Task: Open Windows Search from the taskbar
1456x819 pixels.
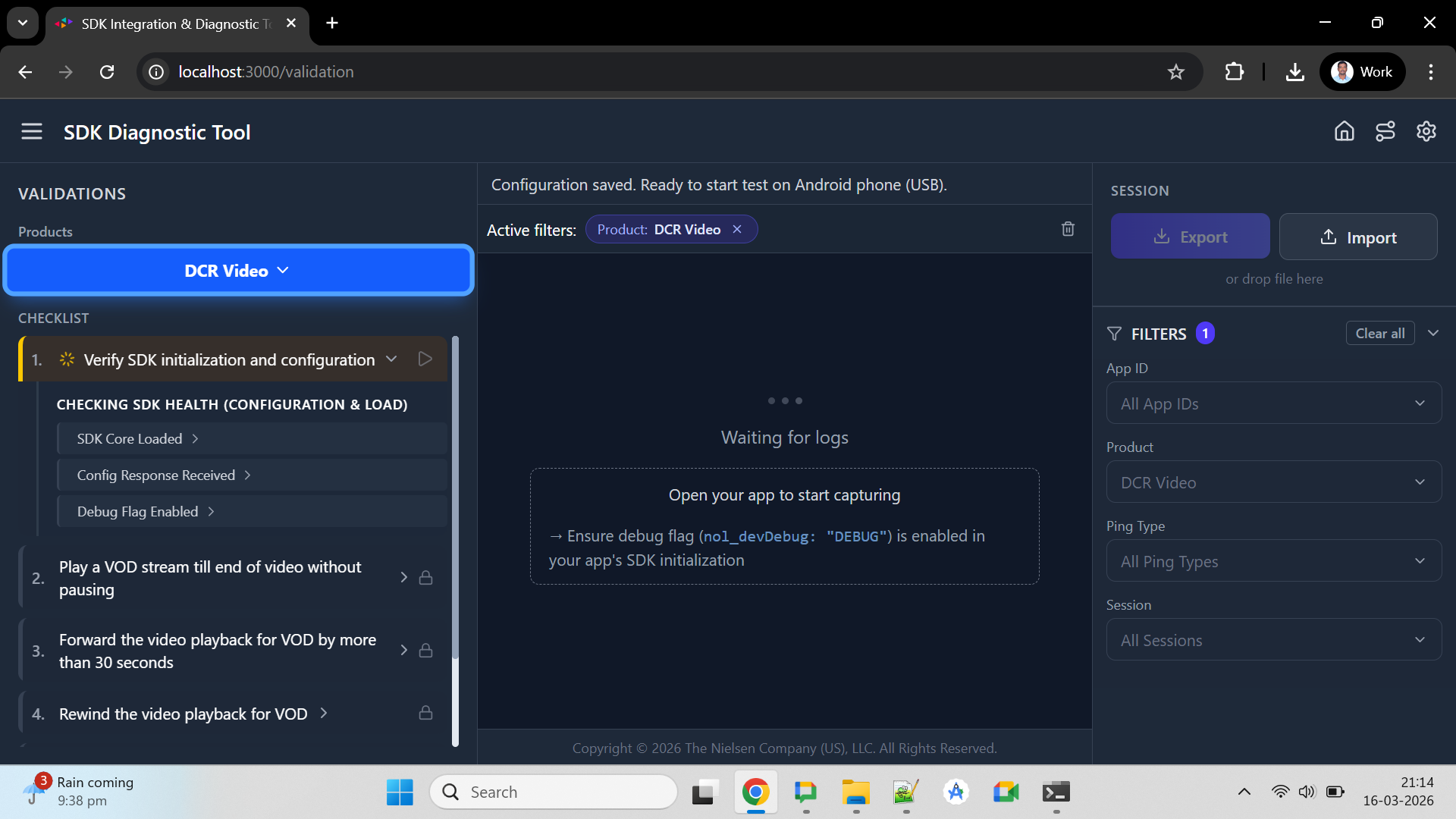Action: click(554, 791)
